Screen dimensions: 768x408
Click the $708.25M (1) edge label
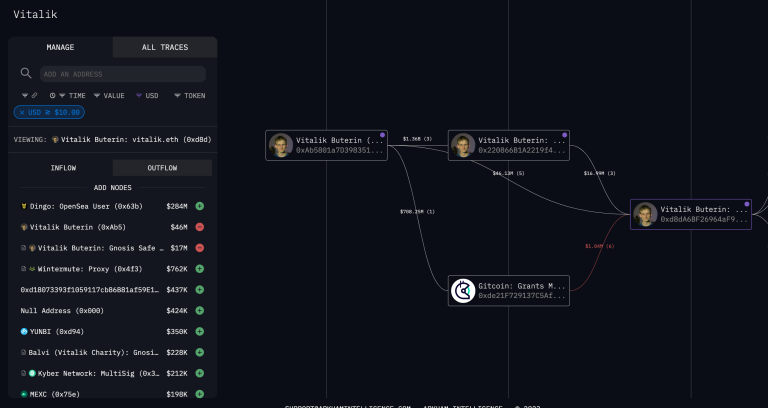417,212
